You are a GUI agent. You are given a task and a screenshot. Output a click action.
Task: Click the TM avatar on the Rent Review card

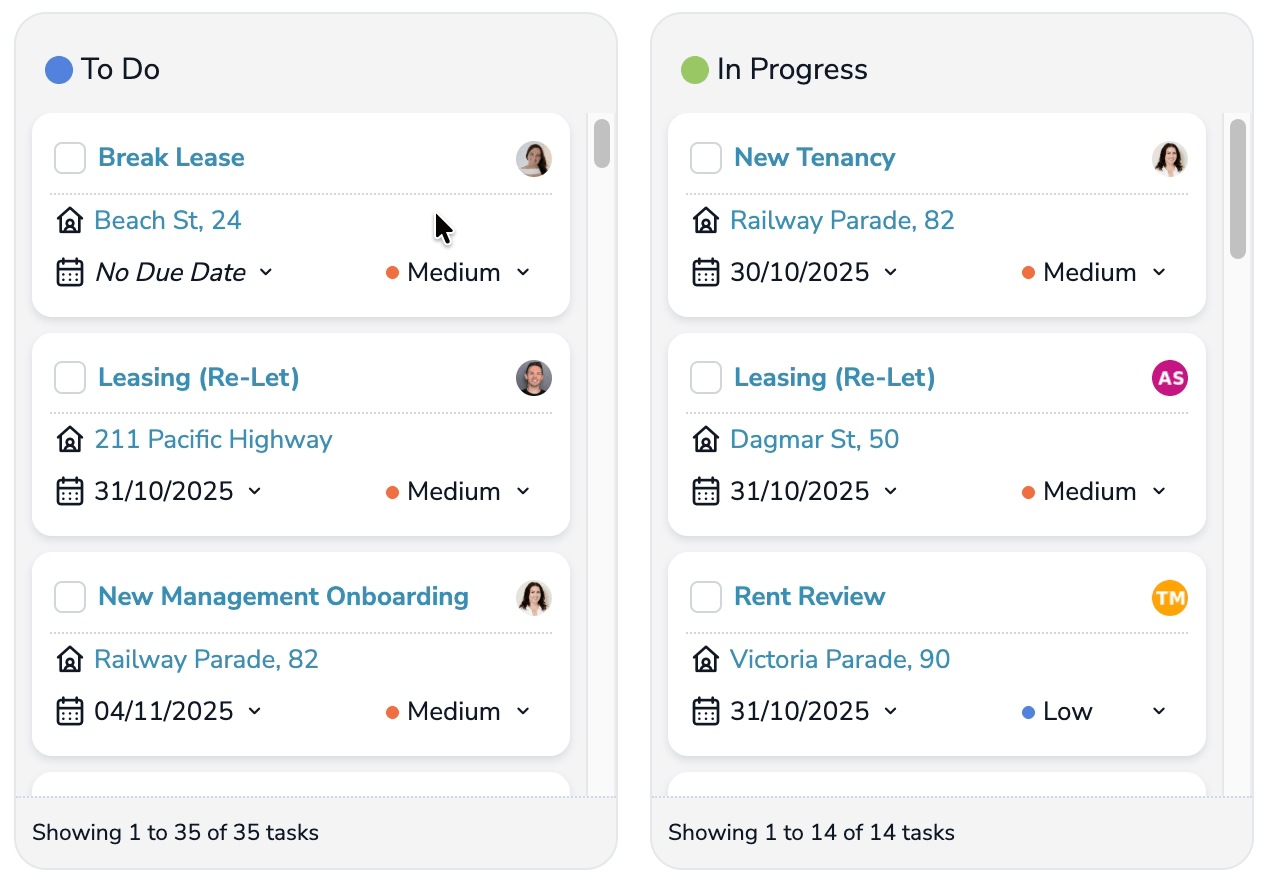coord(1169,597)
